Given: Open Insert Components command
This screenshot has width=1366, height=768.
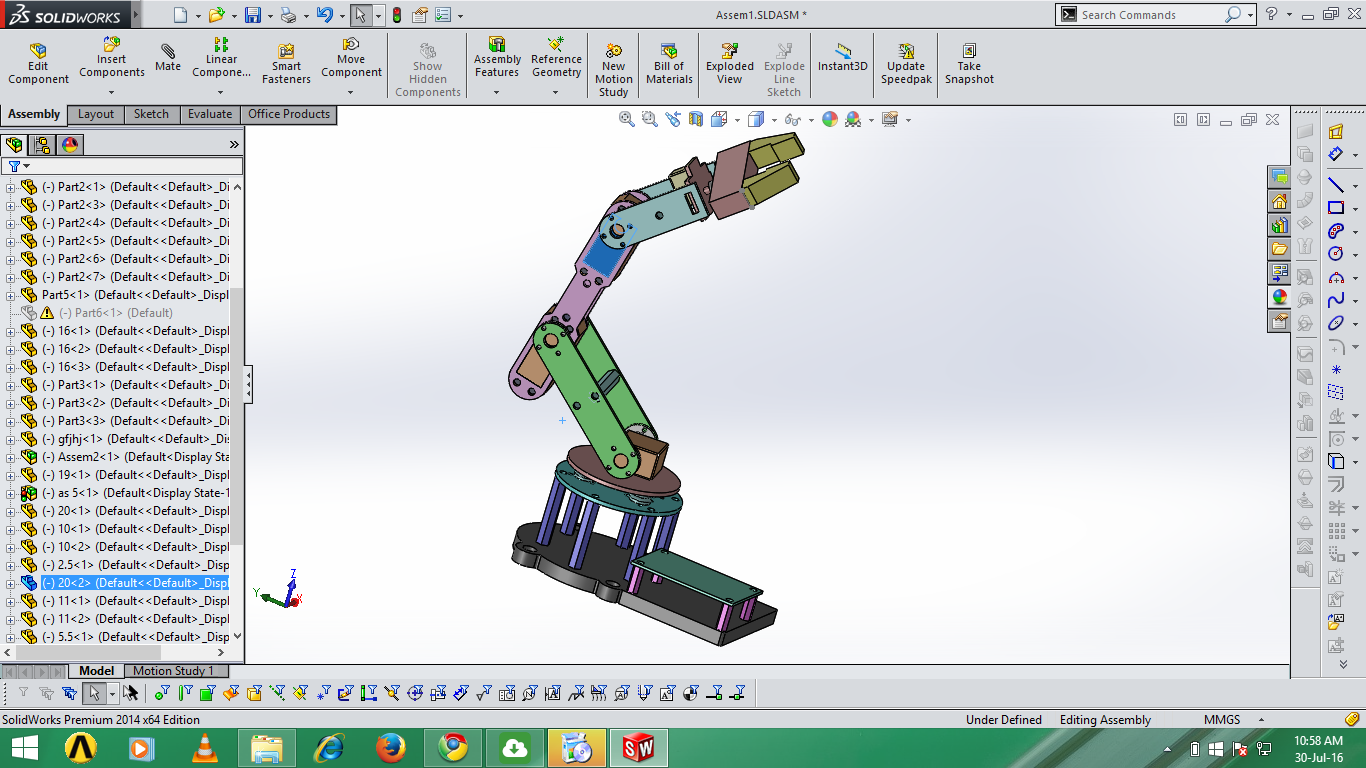Looking at the screenshot, I should click(112, 58).
